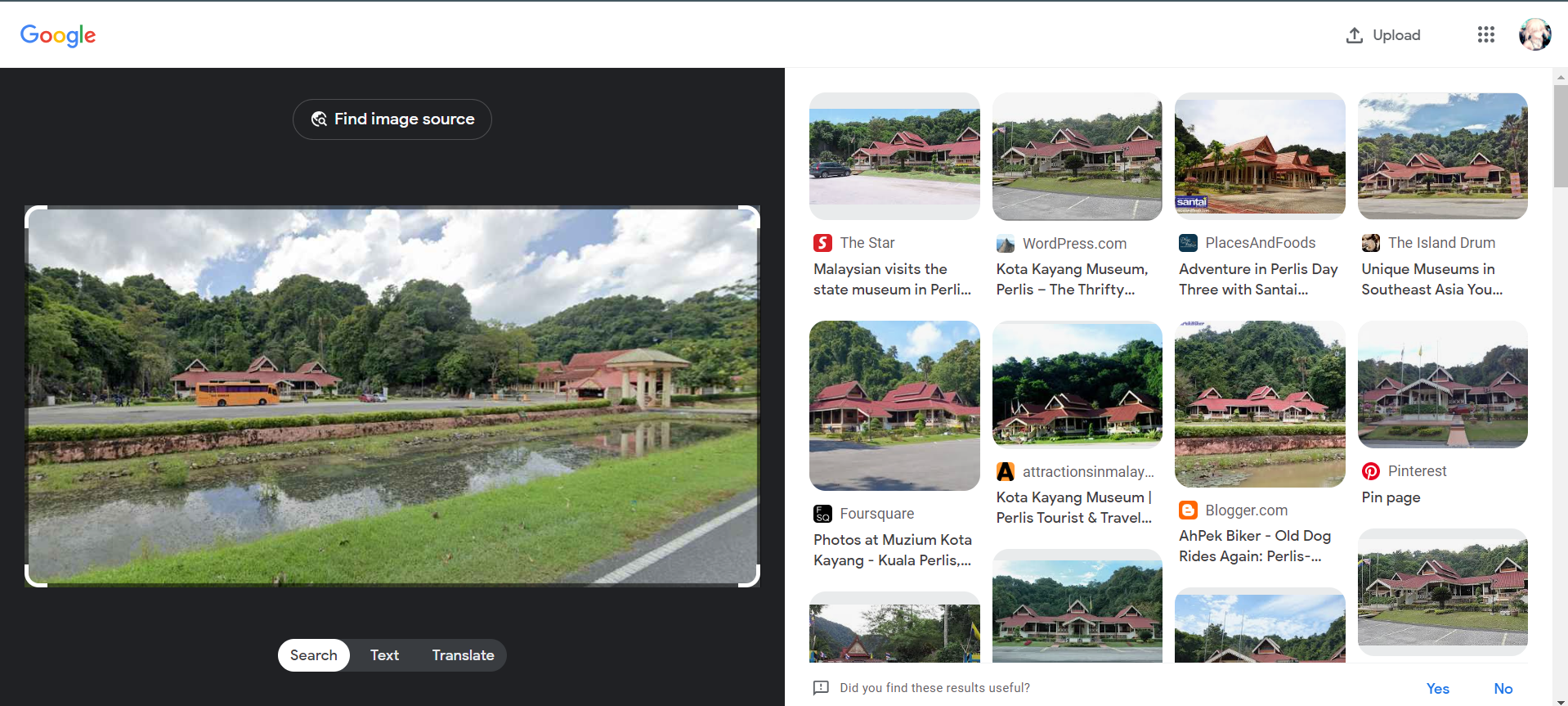Click The Star source icon
Viewport: 1568px width, 706px height.
pos(822,243)
